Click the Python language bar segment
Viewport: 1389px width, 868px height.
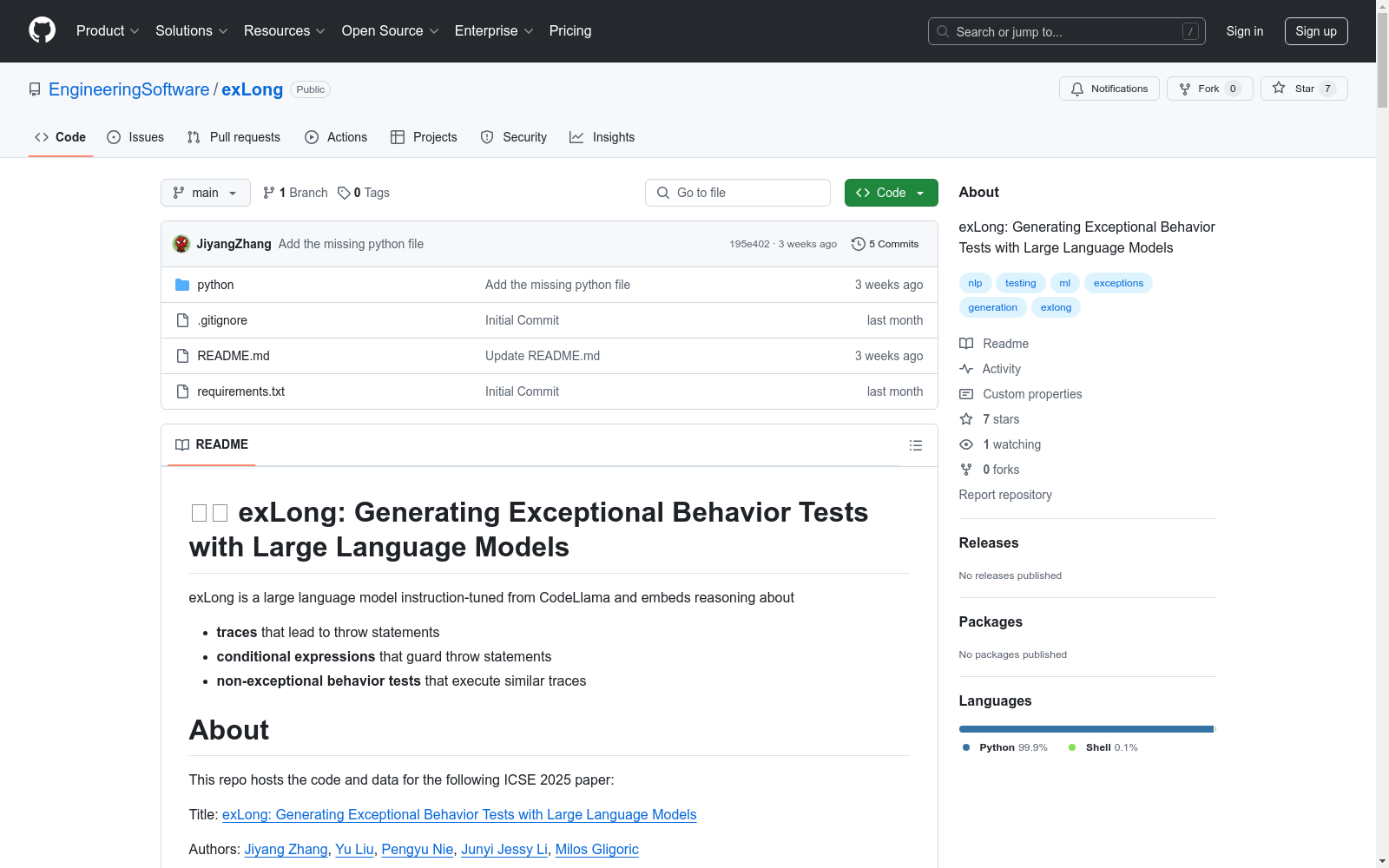[x=1086, y=729]
